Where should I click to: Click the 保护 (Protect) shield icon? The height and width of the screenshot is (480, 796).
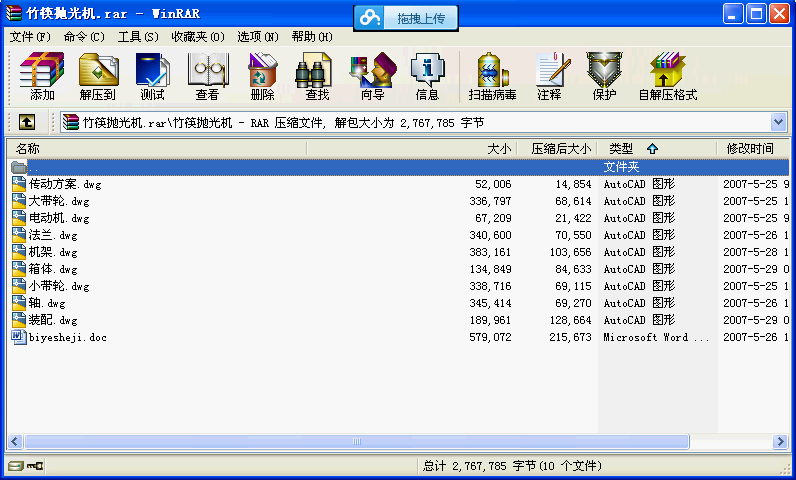coord(604,70)
